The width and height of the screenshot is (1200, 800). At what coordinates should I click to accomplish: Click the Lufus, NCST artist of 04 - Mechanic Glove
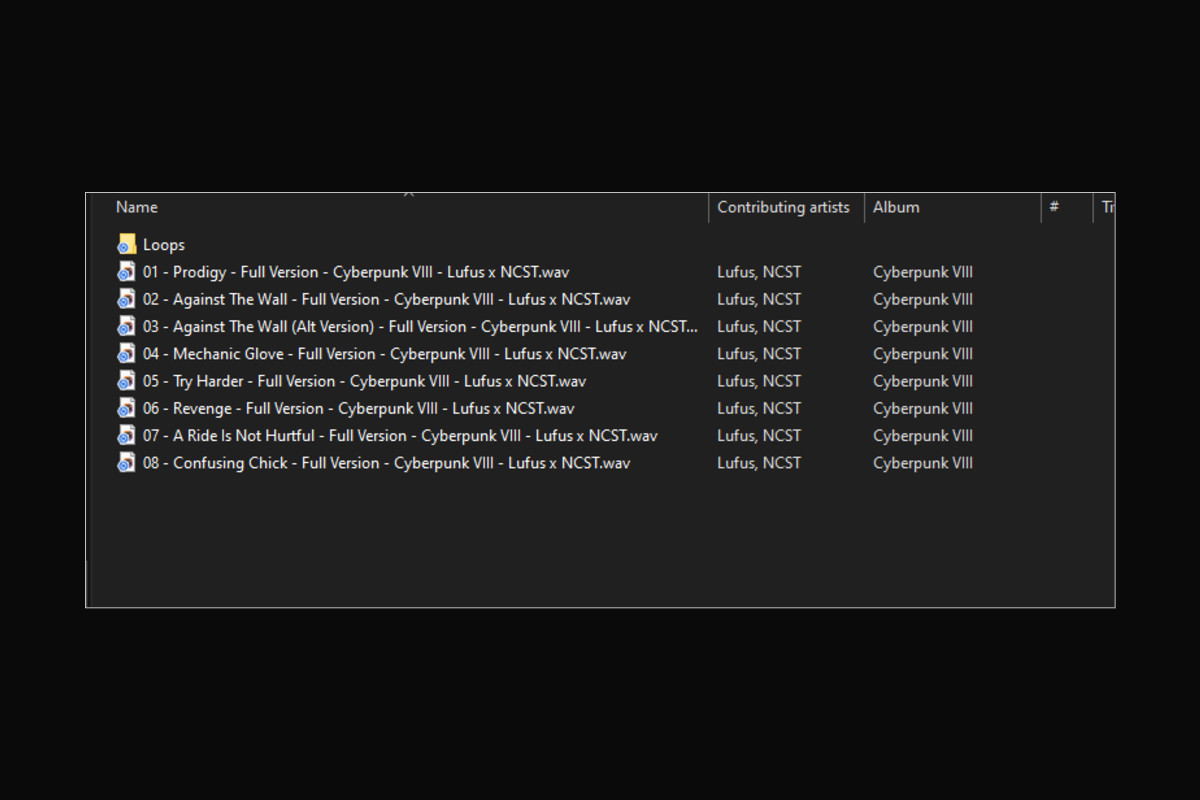coord(759,353)
